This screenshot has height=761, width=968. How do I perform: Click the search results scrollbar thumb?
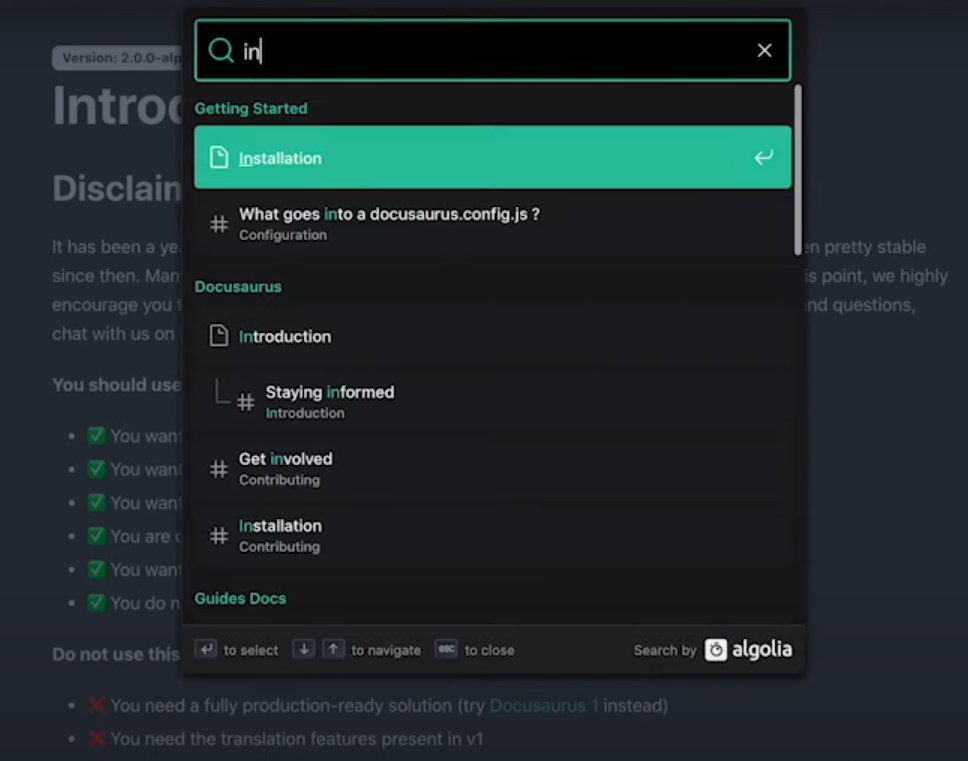pos(798,170)
